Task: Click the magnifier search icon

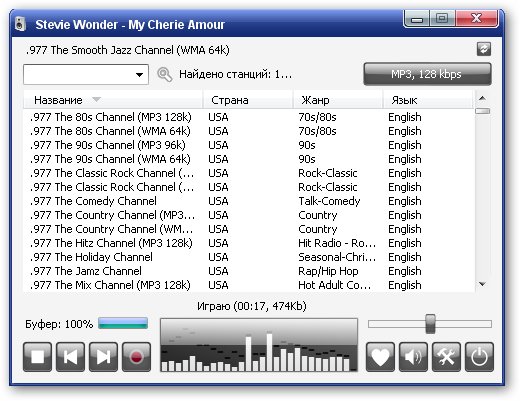Action: (164, 74)
